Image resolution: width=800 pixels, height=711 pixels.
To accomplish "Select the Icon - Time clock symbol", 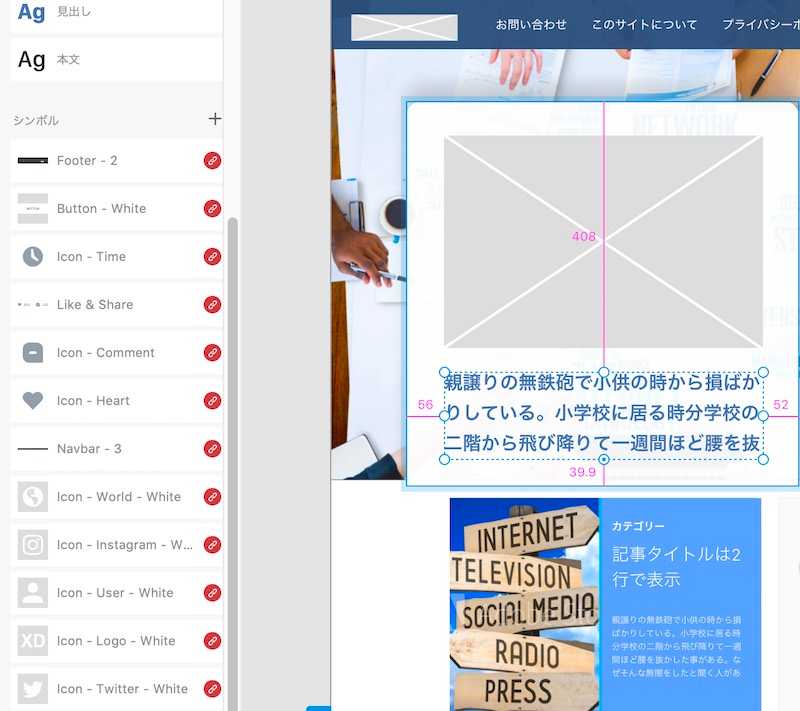I will point(33,257).
